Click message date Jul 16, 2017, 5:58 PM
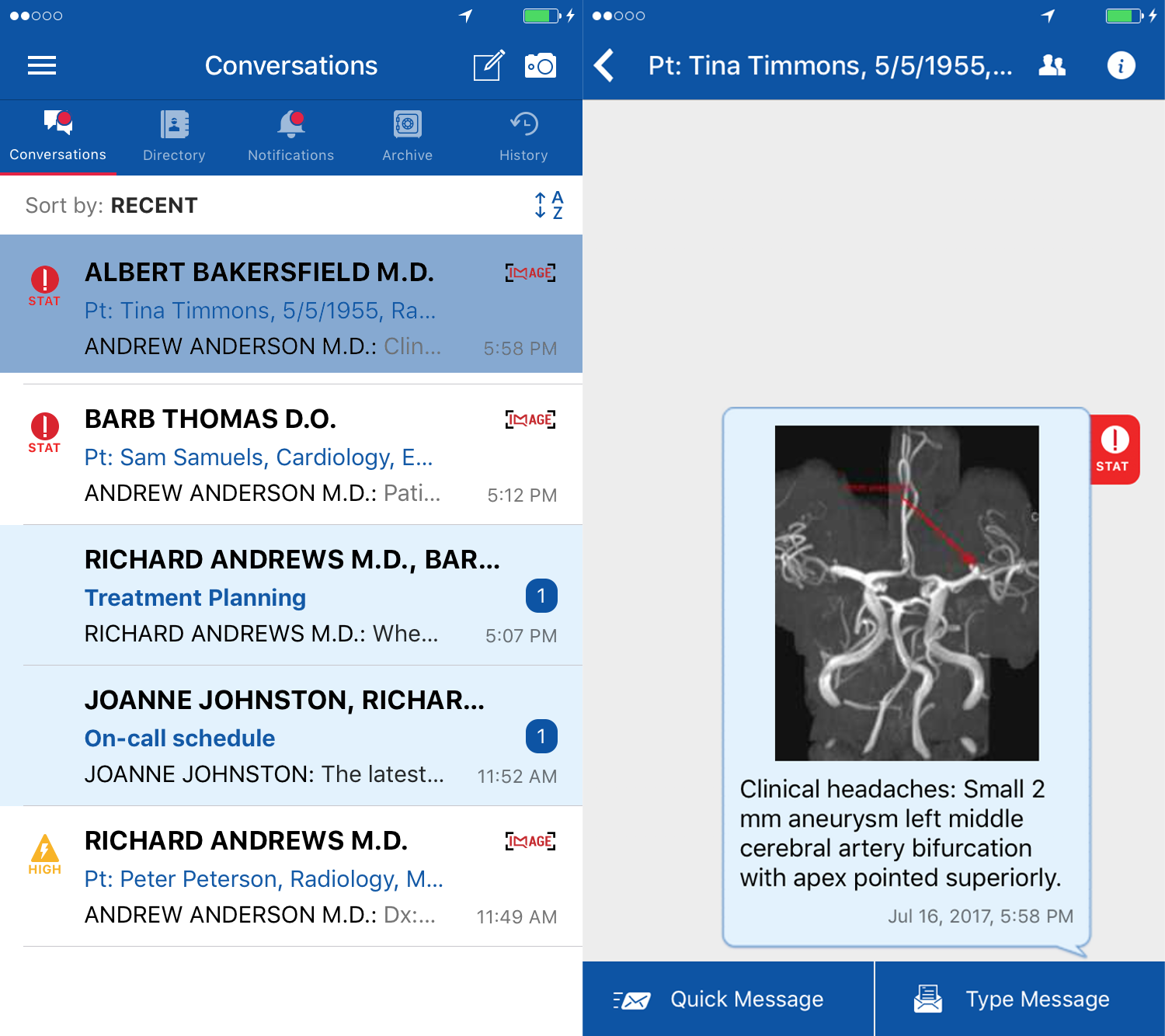The image size is (1165, 1036). click(x=981, y=916)
